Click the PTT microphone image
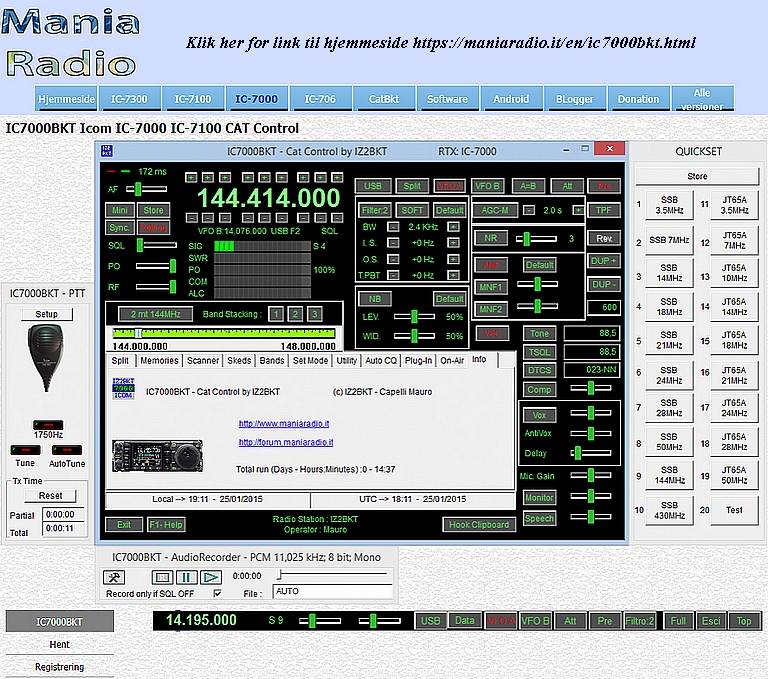This screenshot has height=679, width=768. pyautogui.click(x=46, y=359)
